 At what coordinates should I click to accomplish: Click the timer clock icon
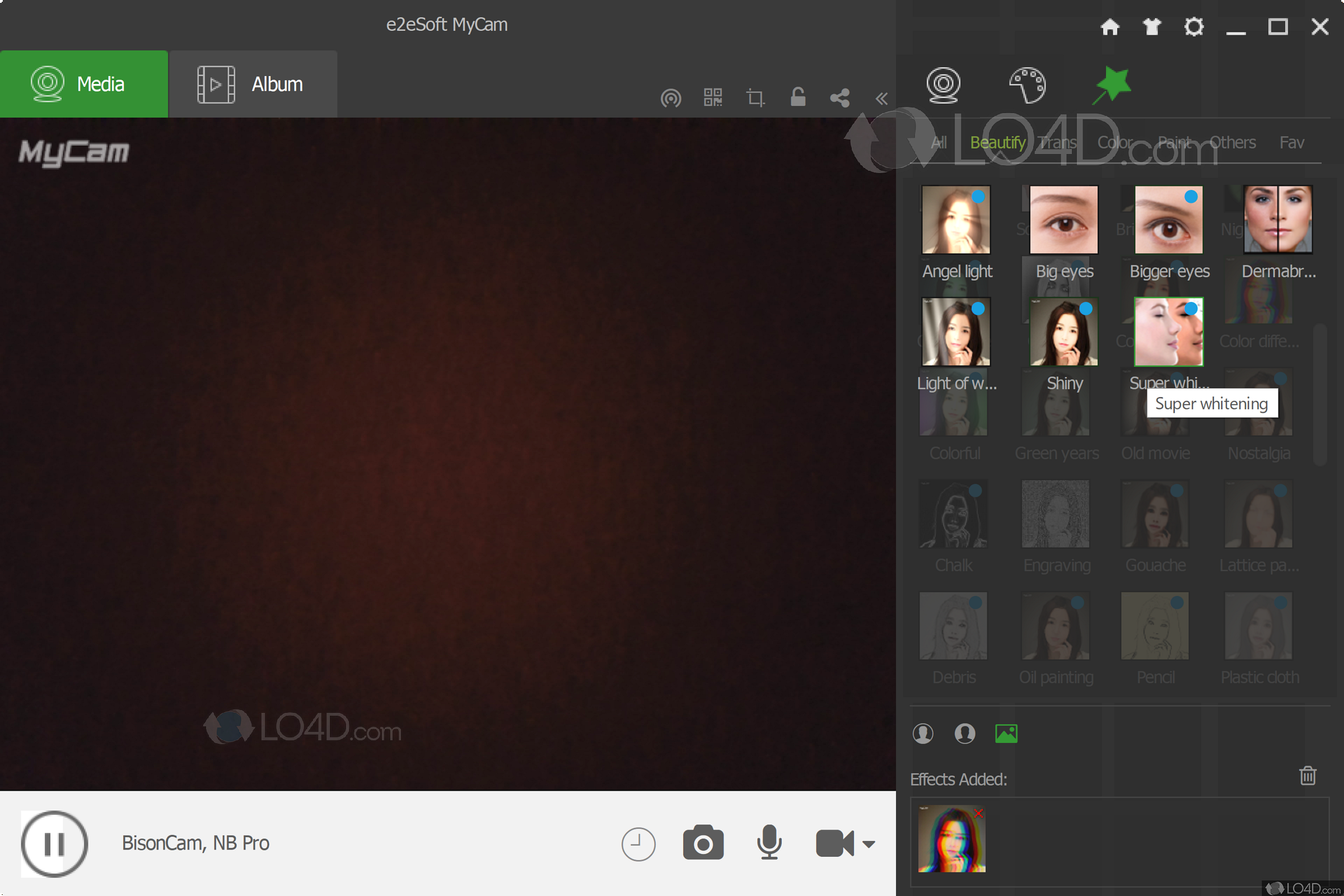[638, 844]
